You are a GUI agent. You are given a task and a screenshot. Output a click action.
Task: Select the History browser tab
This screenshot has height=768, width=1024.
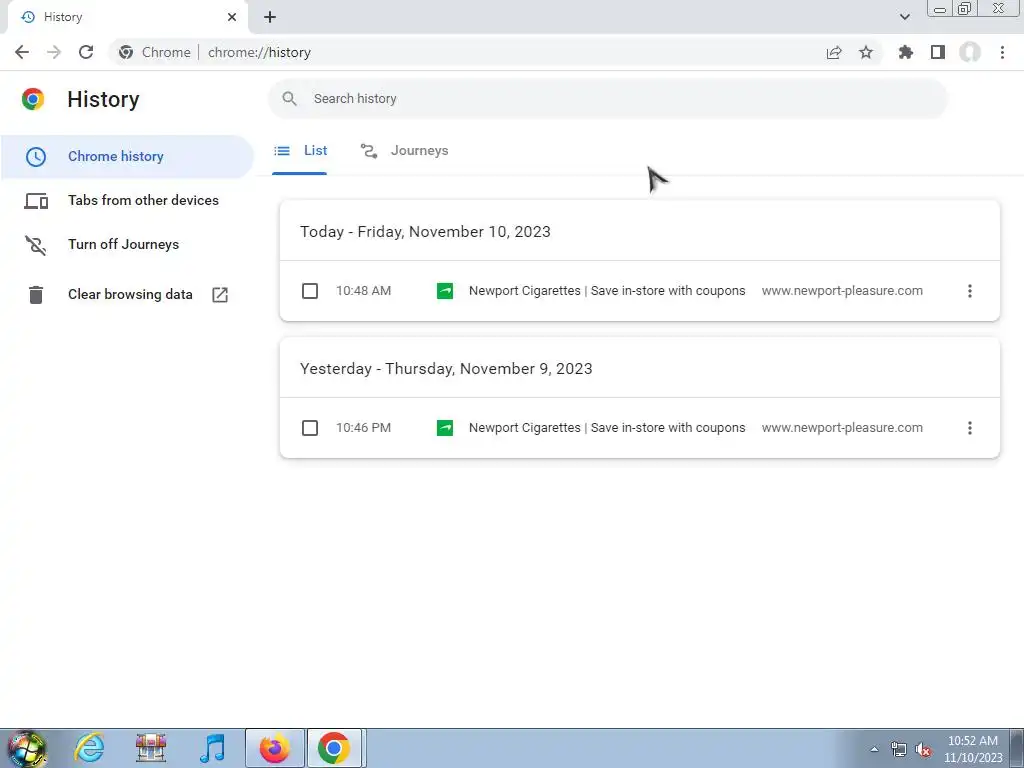pos(127,17)
